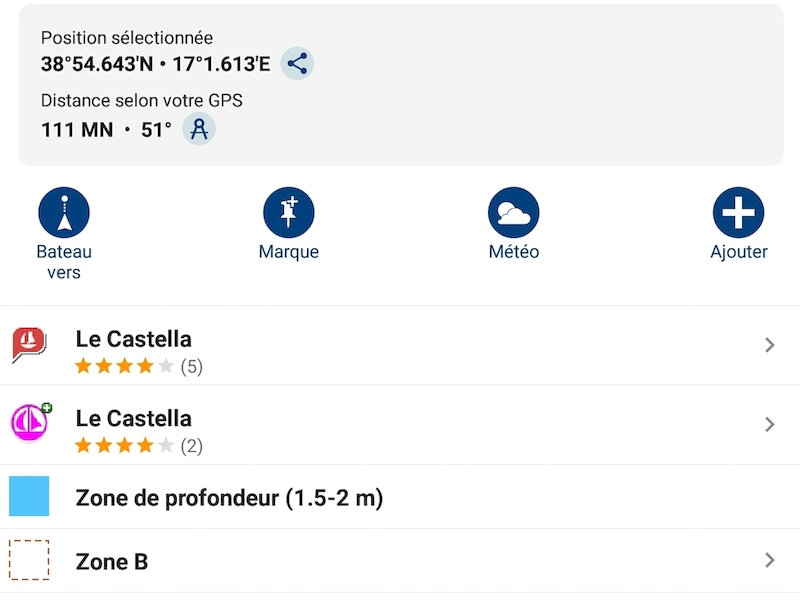Tap the share icon next to coordinates

point(297,64)
